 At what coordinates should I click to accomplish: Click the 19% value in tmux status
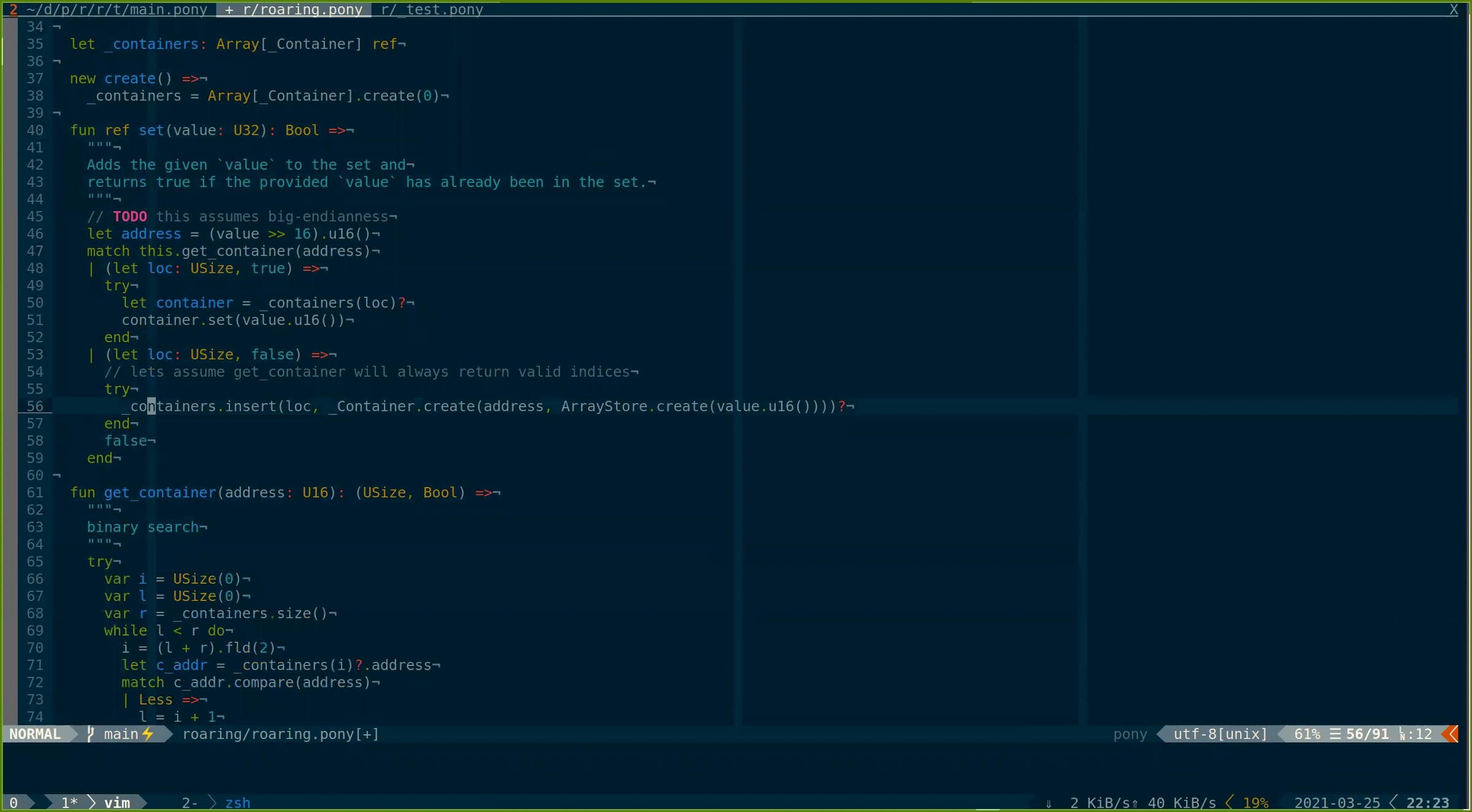point(1255,803)
